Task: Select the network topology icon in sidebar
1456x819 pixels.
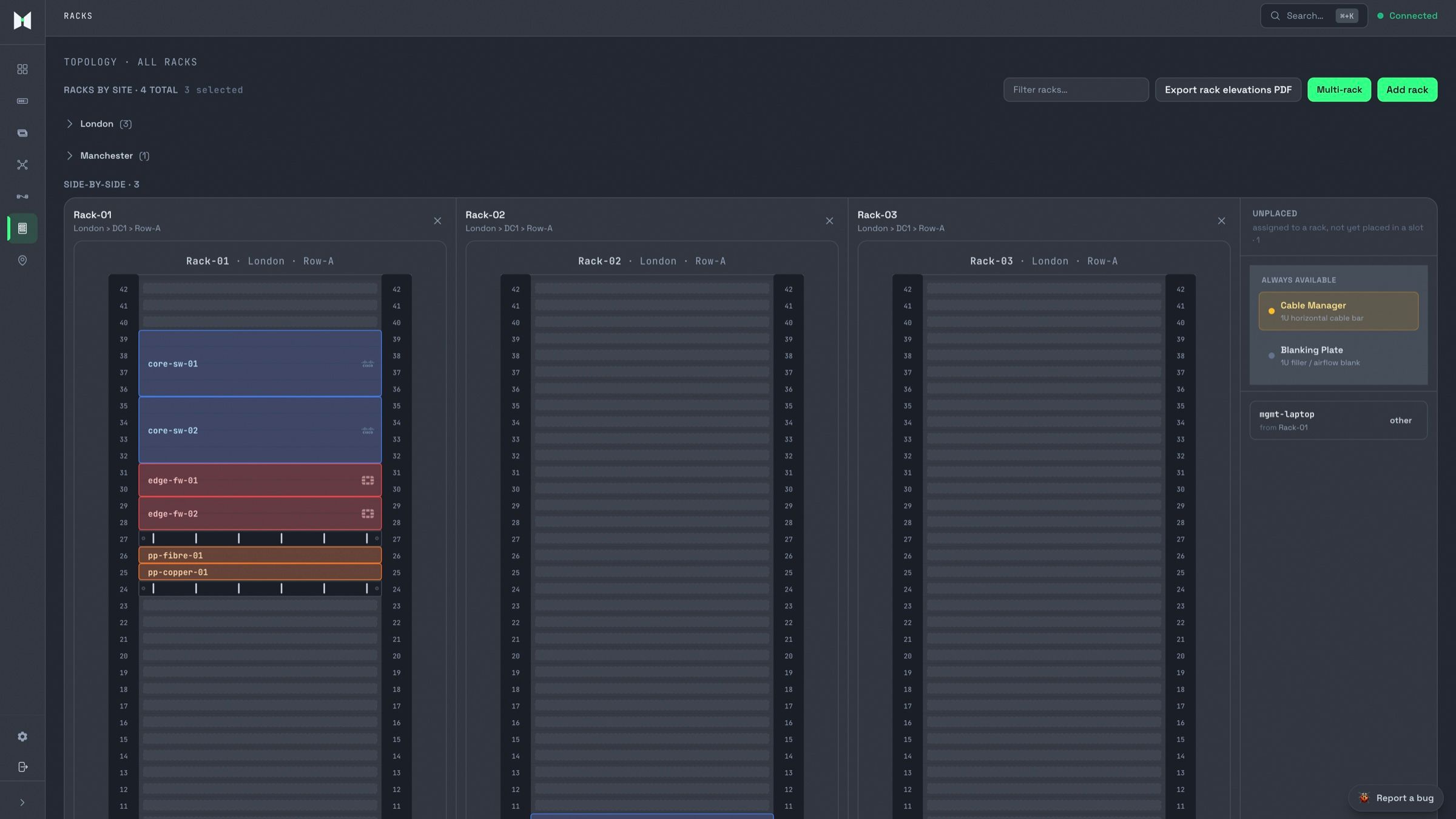Action: pyautogui.click(x=22, y=165)
